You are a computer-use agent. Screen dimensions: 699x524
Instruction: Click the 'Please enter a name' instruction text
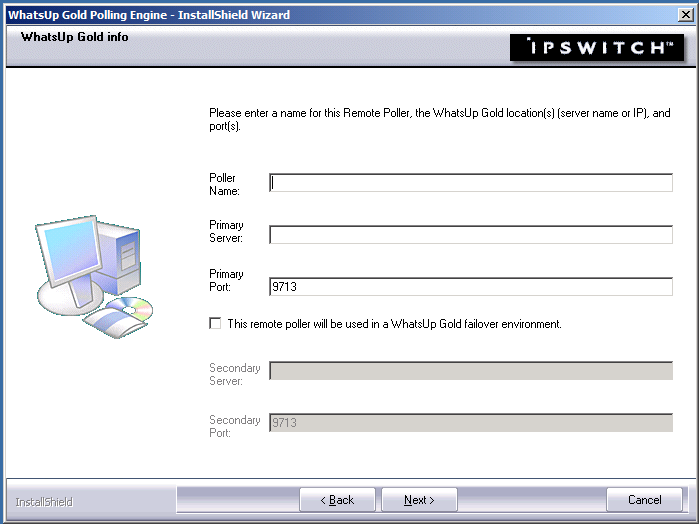coord(440,120)
